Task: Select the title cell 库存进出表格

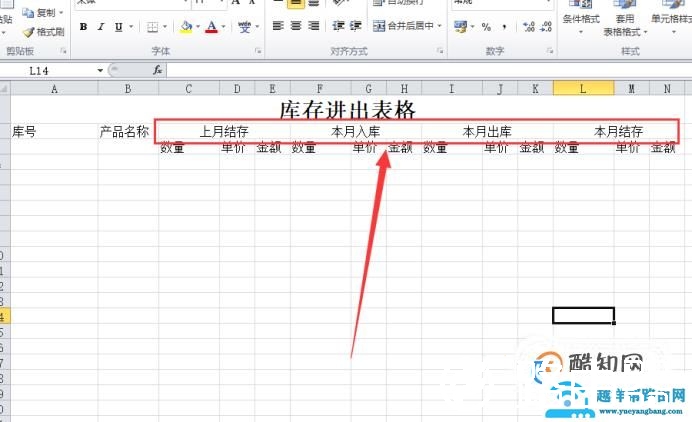Action: [x=348, y=109]
